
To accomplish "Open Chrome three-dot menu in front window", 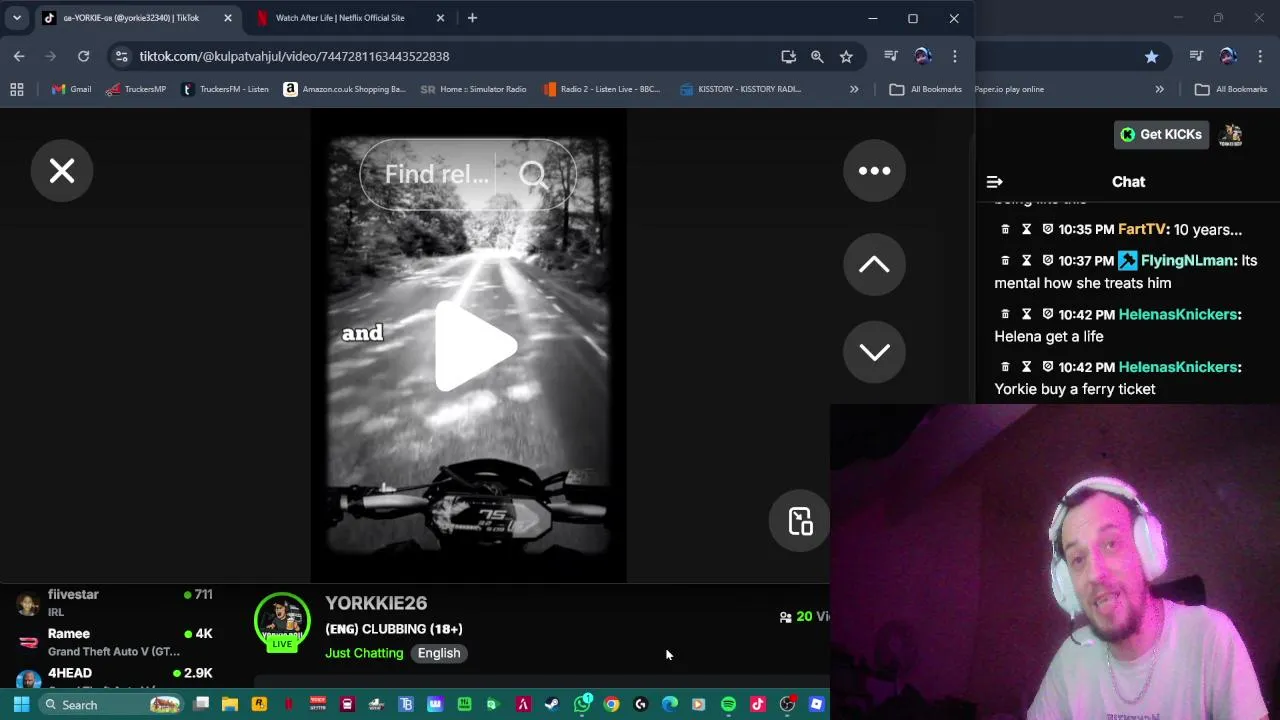I will pos(955,57).
